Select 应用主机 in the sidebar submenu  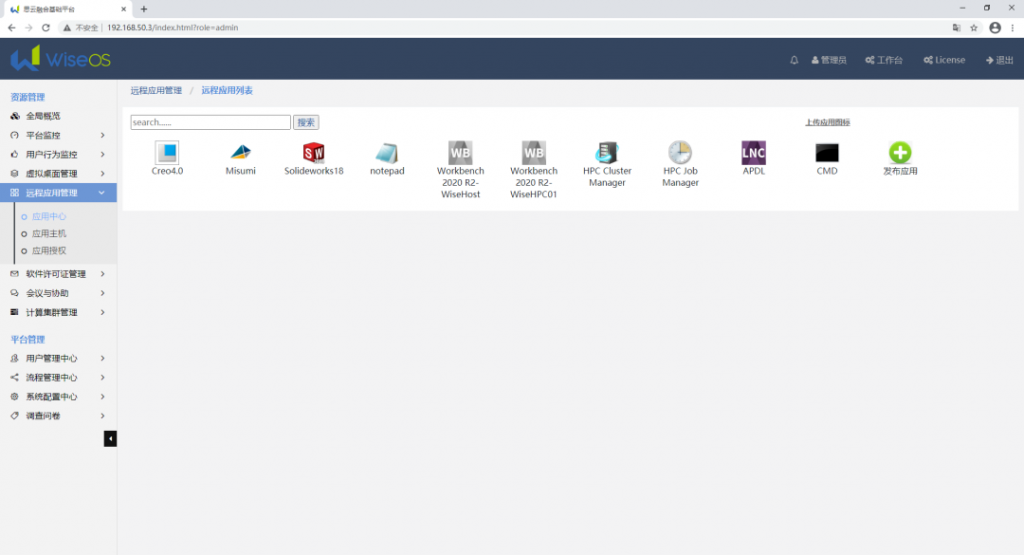49,233
